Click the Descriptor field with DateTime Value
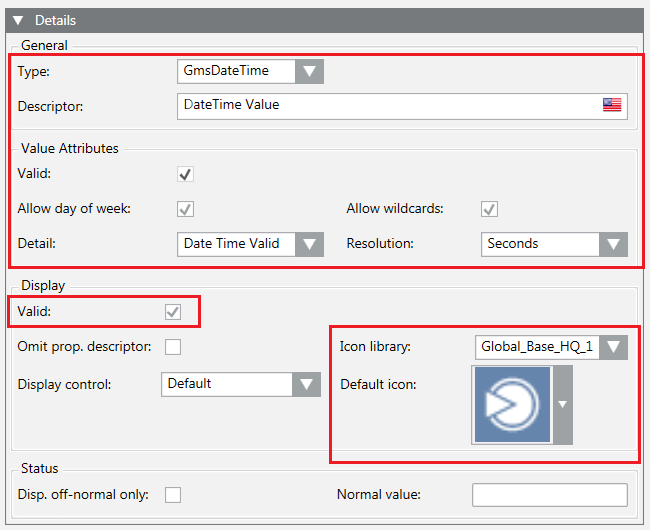 click(390, 105)
